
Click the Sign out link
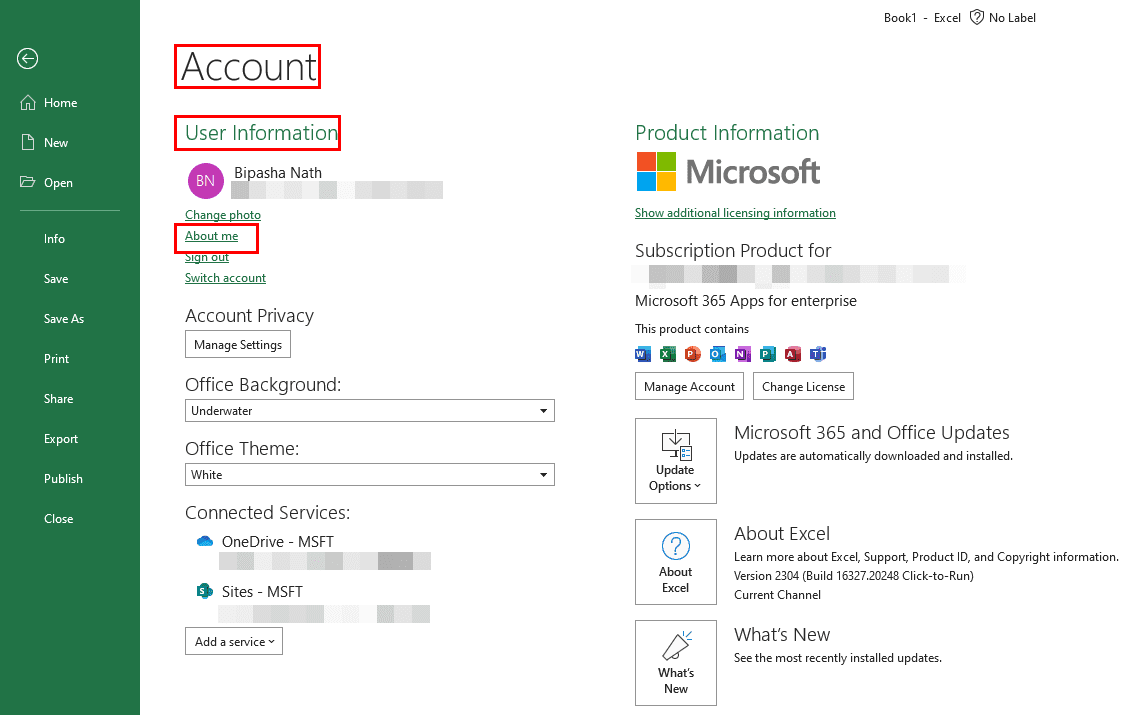click(207, 257)
